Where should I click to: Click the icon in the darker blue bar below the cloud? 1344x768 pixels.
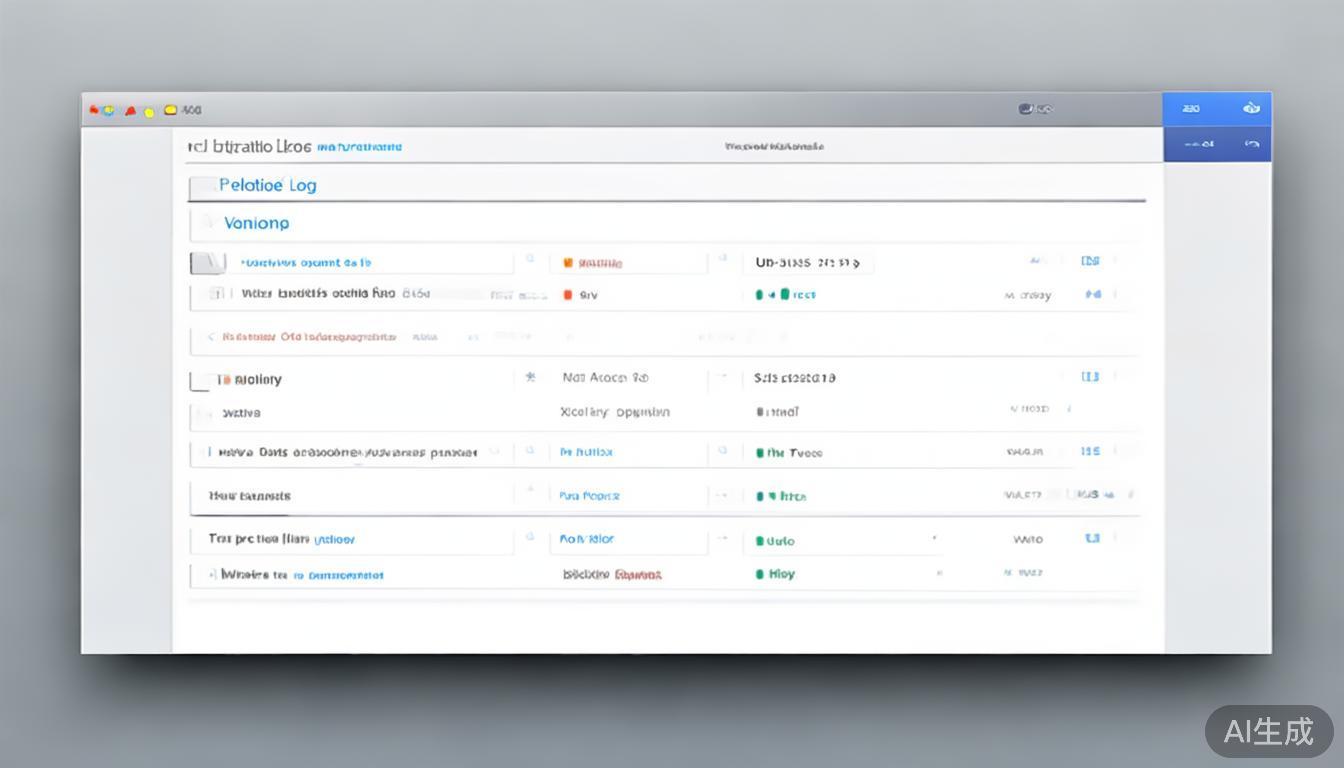click(x=1250, y=144)
